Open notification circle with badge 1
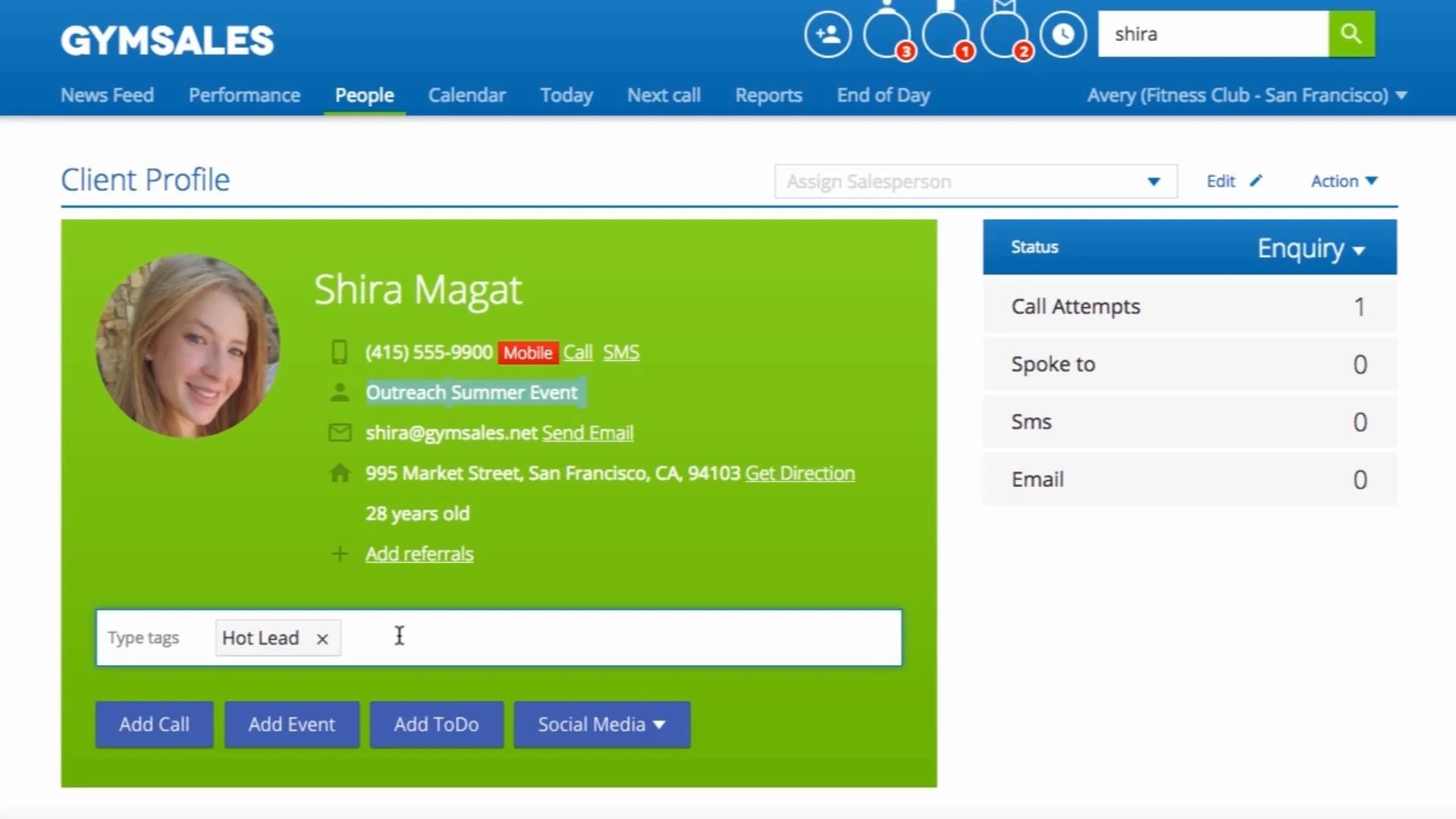The image size is (1456, 819). coord(946,34)
